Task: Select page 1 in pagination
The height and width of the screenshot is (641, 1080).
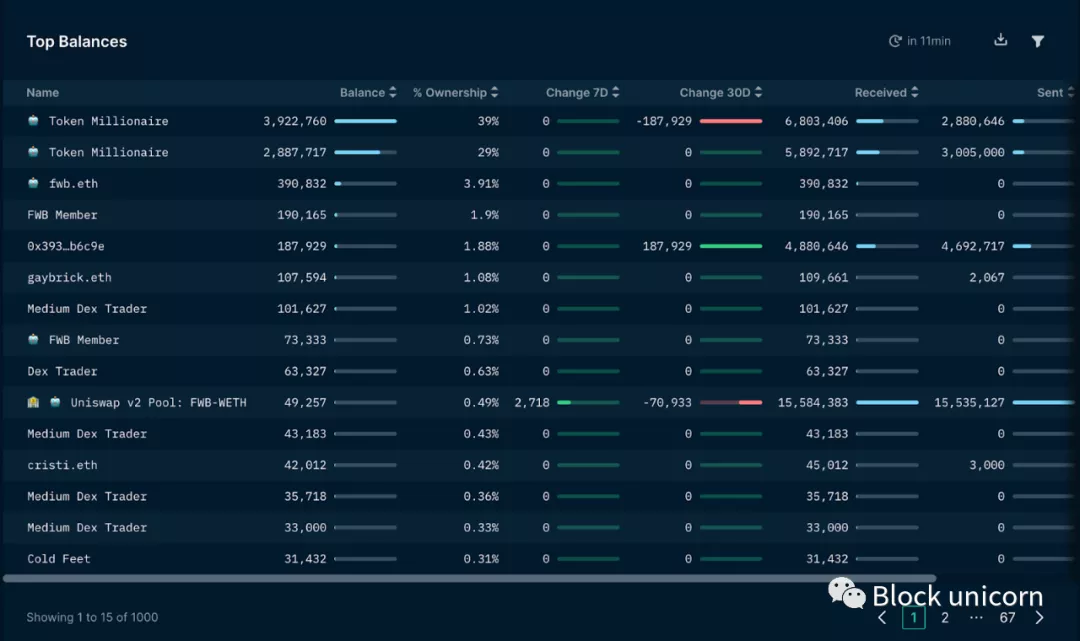Action: point(913,618)
